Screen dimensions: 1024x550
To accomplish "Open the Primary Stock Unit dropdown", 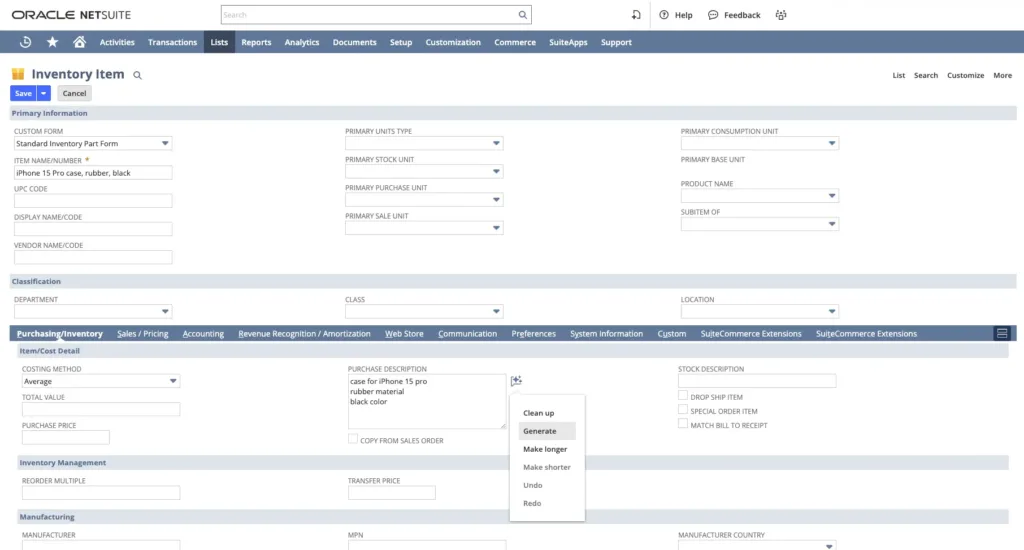I will (496, 171).
